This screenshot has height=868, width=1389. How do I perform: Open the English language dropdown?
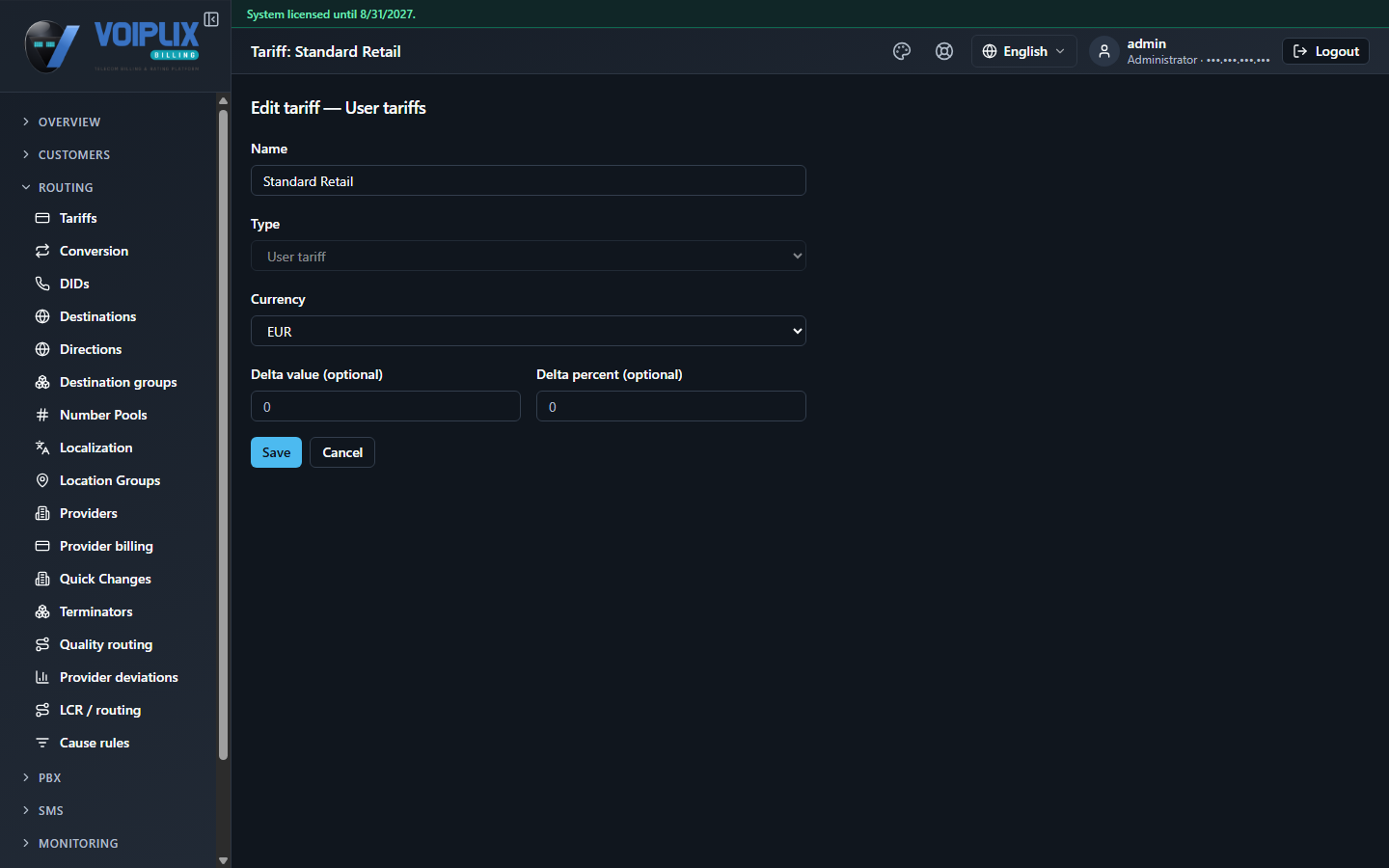pos(1023,51)
